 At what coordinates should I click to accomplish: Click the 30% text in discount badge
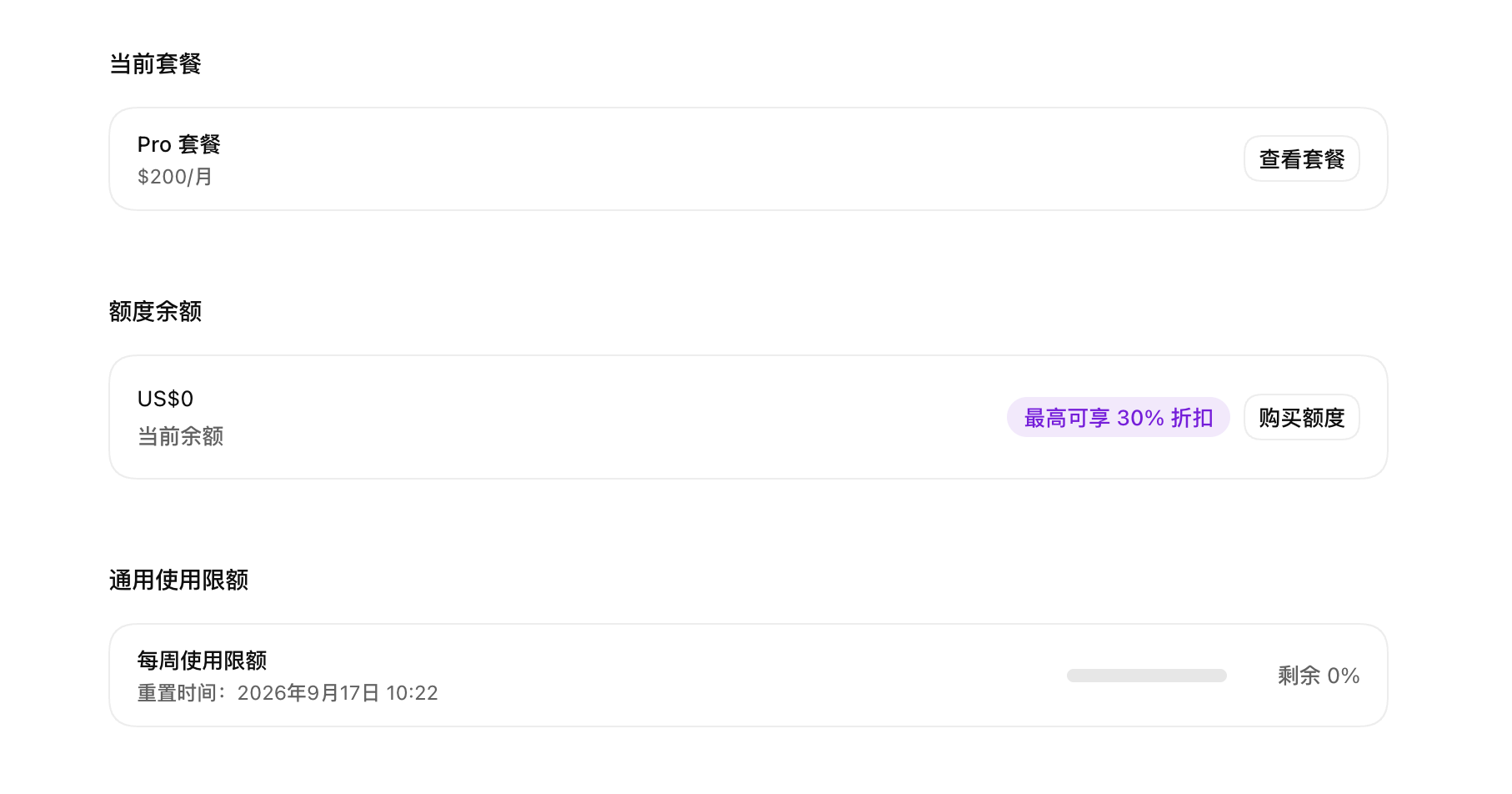(1140, 418)
